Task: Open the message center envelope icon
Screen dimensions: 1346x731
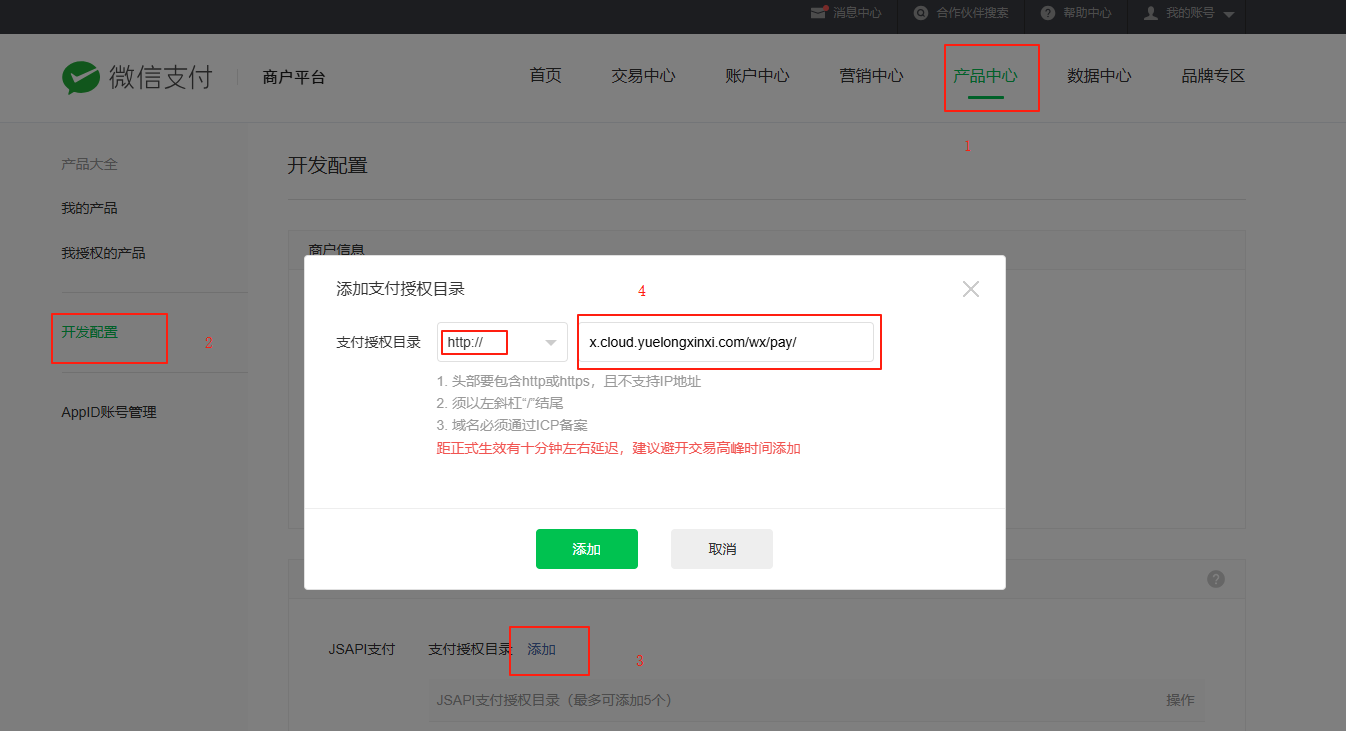Action: coord(819,13)
